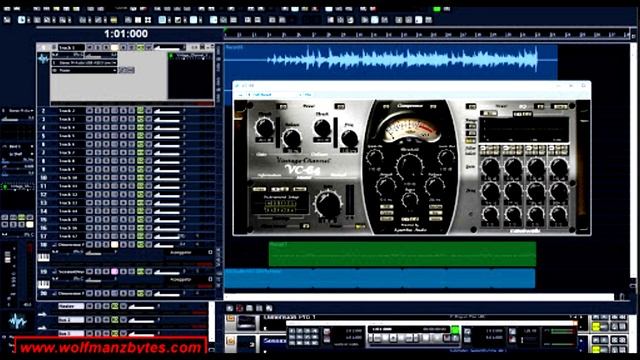Toggle the EQ section on button in VC-64

point(471,107)
